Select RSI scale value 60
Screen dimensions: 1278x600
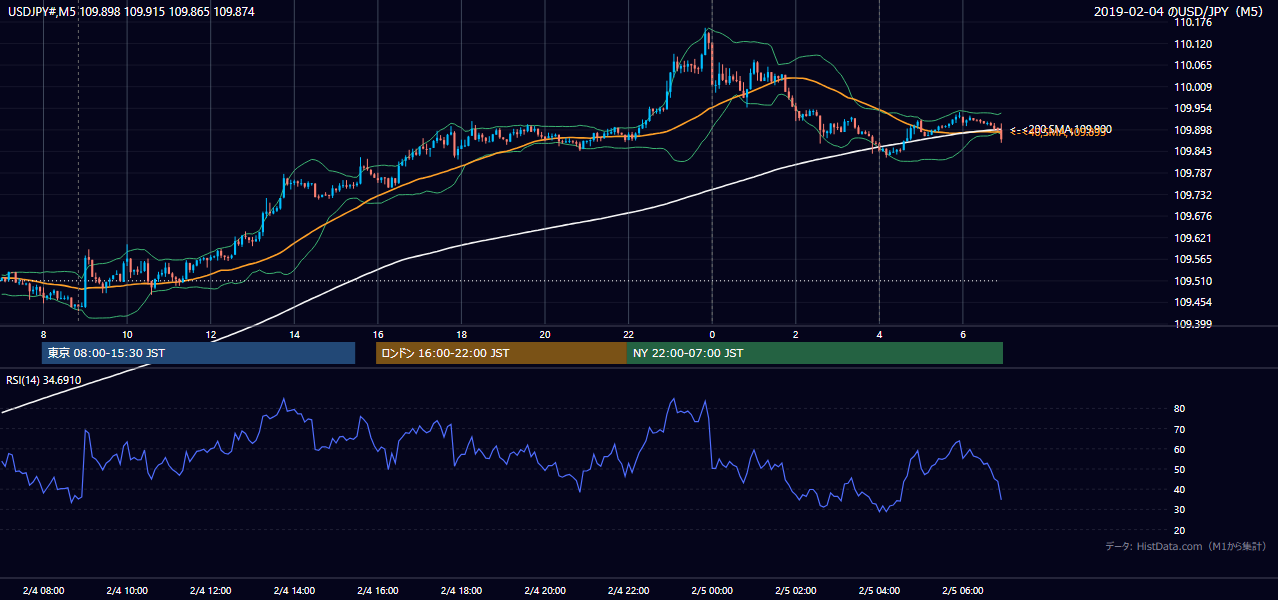coord(1180,449)
